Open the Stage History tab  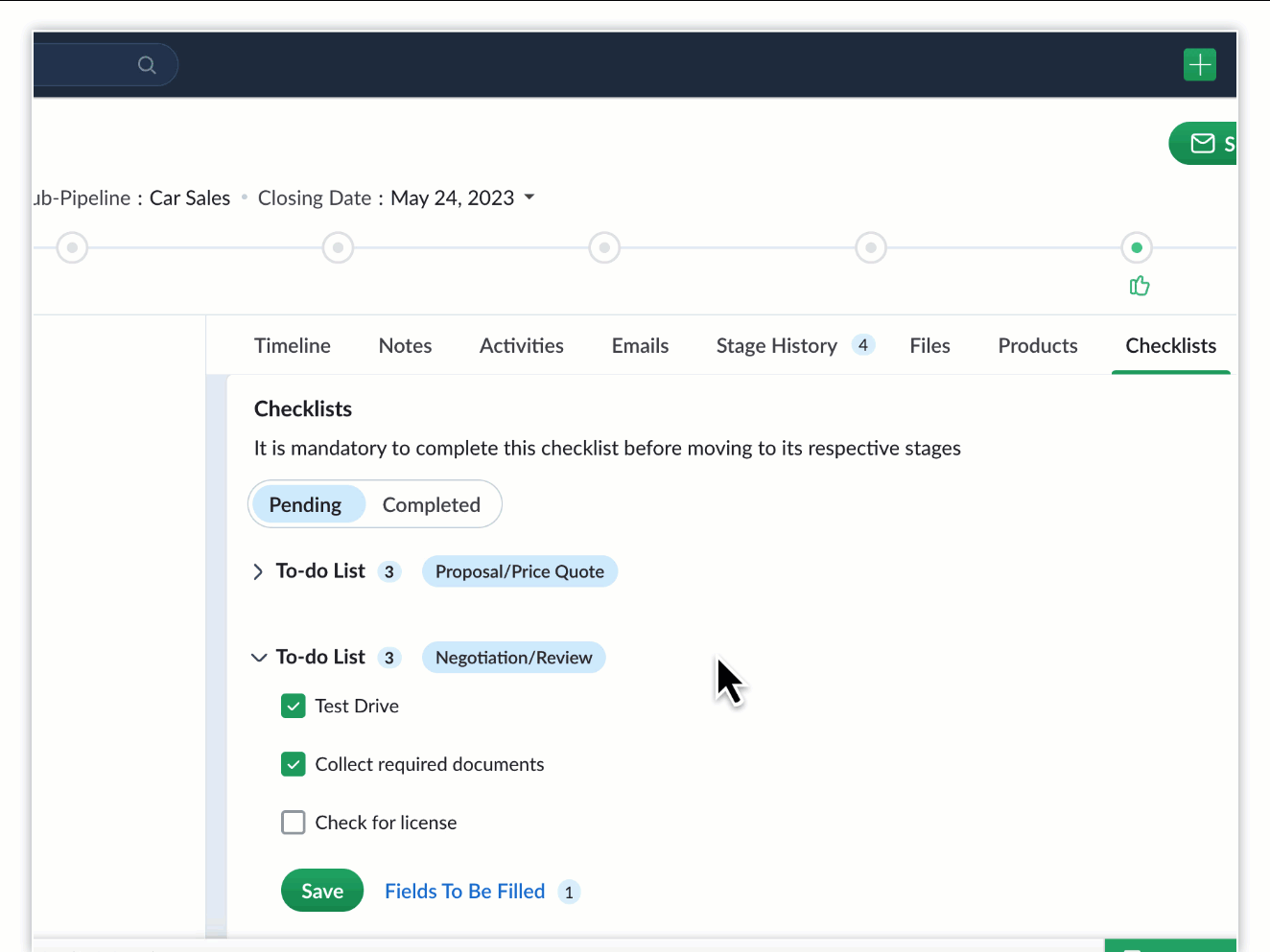point(777,345)
